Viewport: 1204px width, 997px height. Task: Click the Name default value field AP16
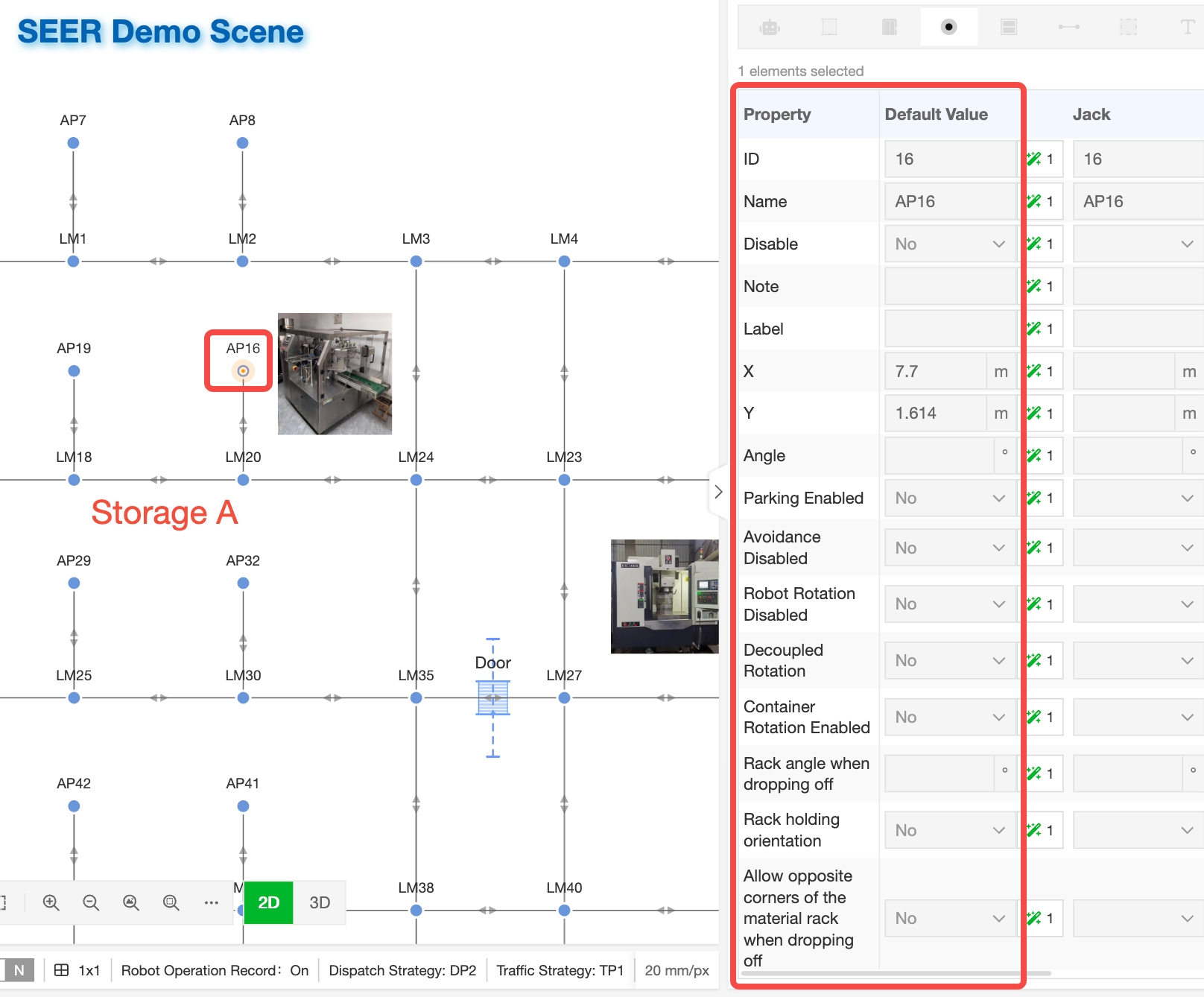(951, 201)
